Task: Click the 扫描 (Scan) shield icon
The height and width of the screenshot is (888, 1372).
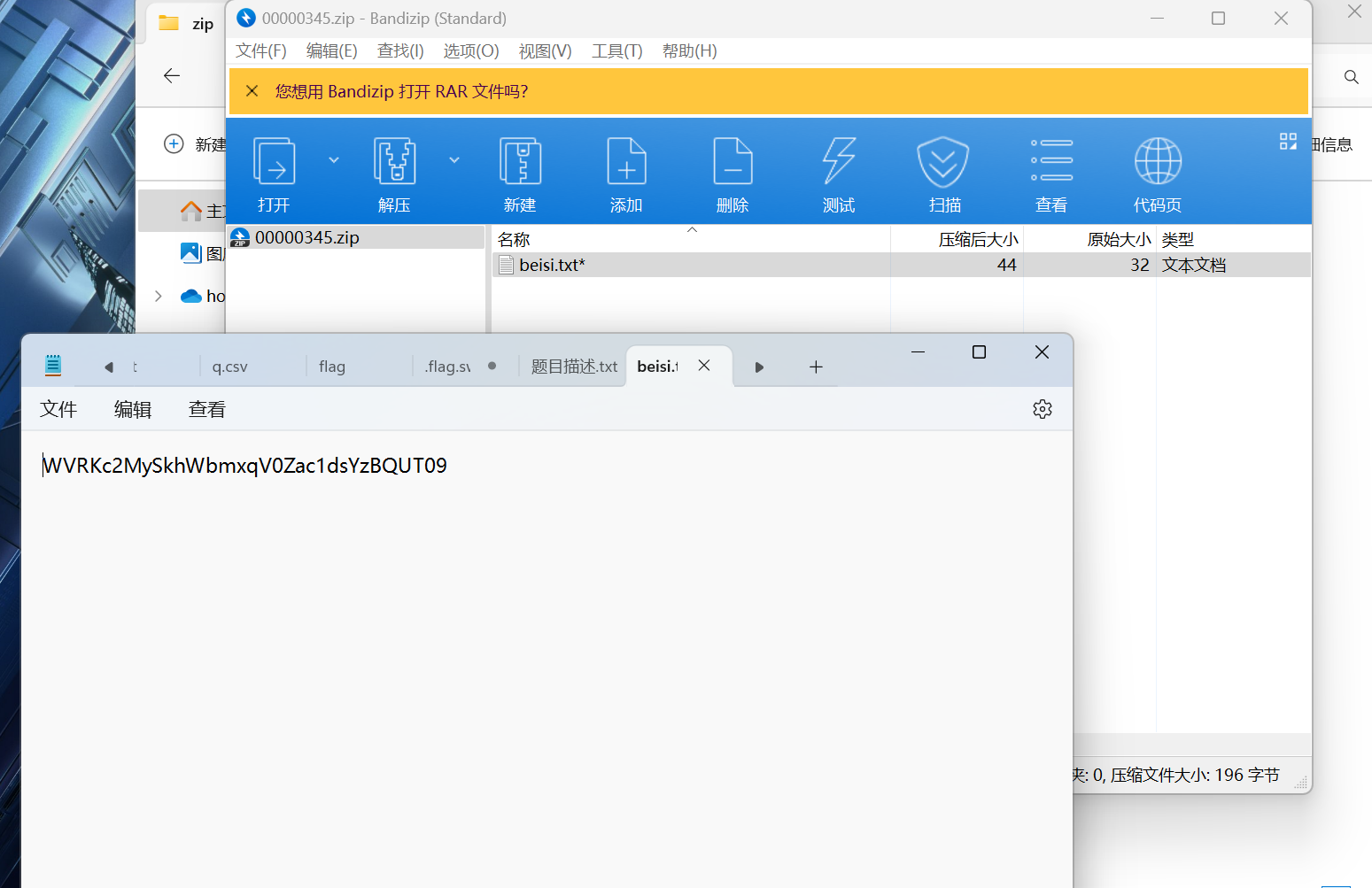Action: 942,161
